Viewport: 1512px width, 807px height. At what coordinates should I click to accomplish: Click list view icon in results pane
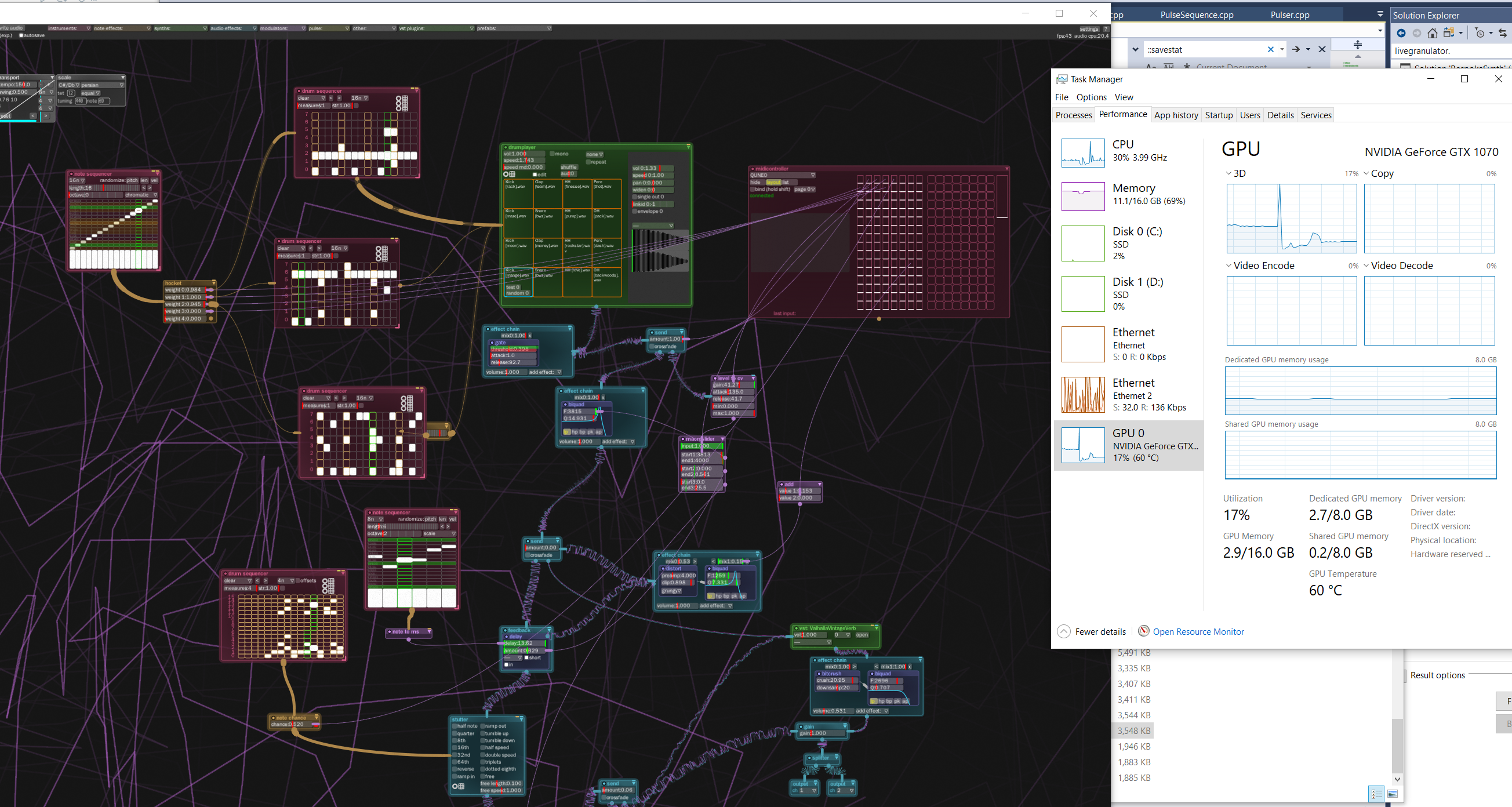pos(1376,794)
